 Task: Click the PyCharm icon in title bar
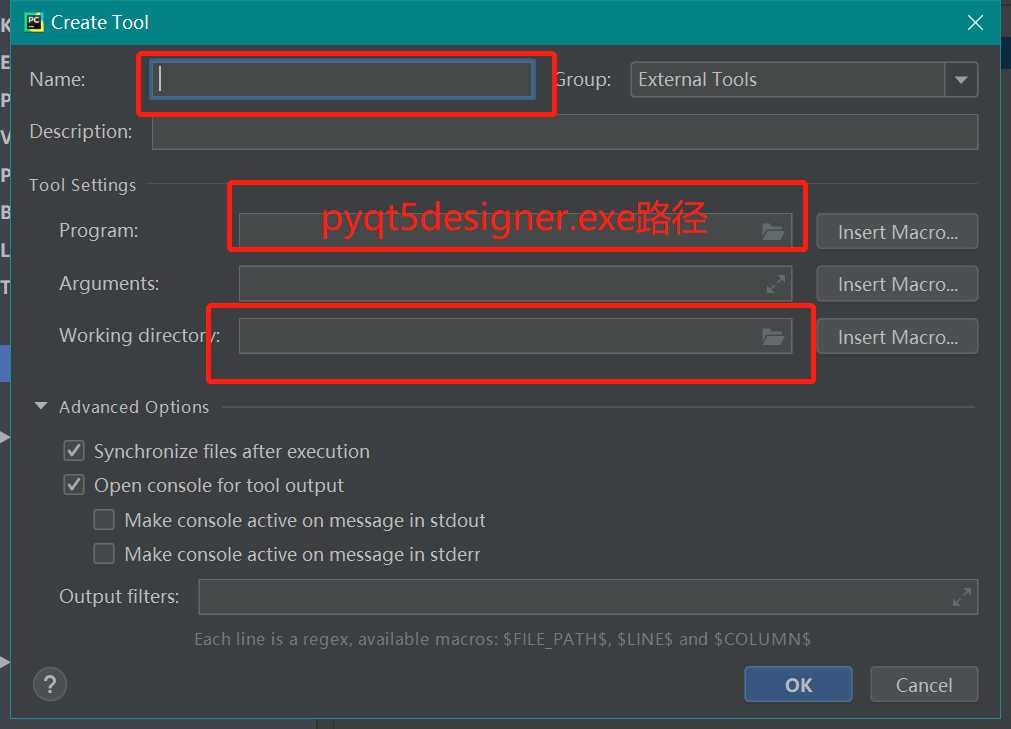(x=34, y=23)
